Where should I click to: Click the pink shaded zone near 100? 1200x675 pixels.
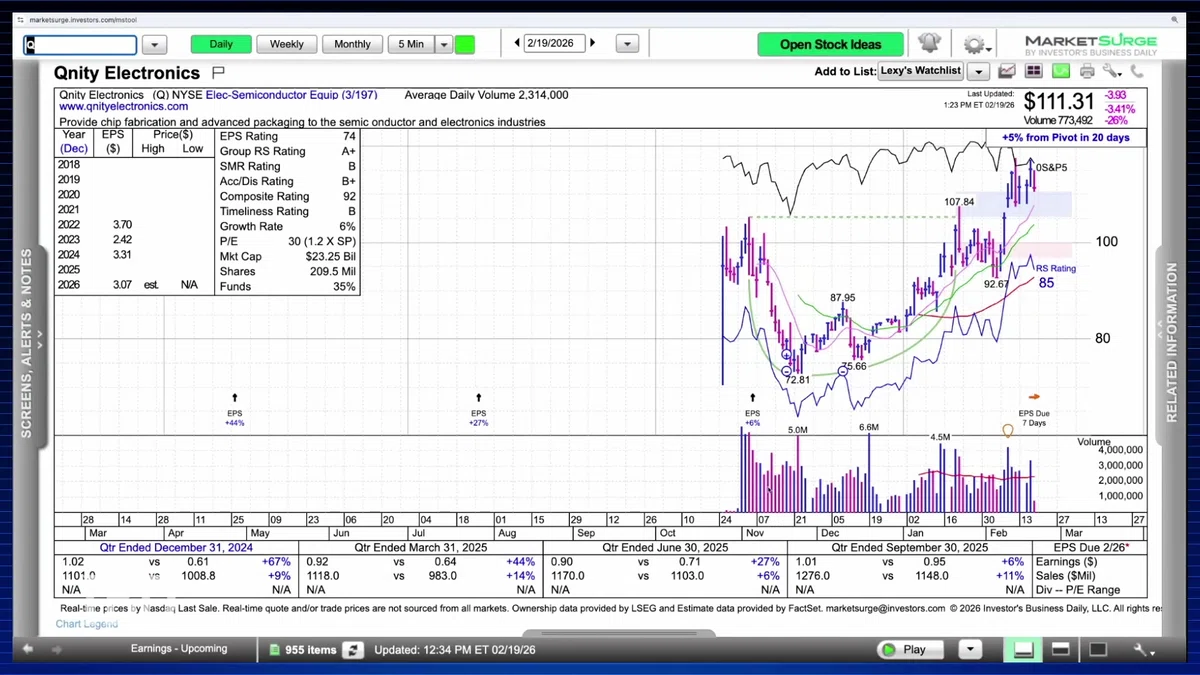(1044, 250)
